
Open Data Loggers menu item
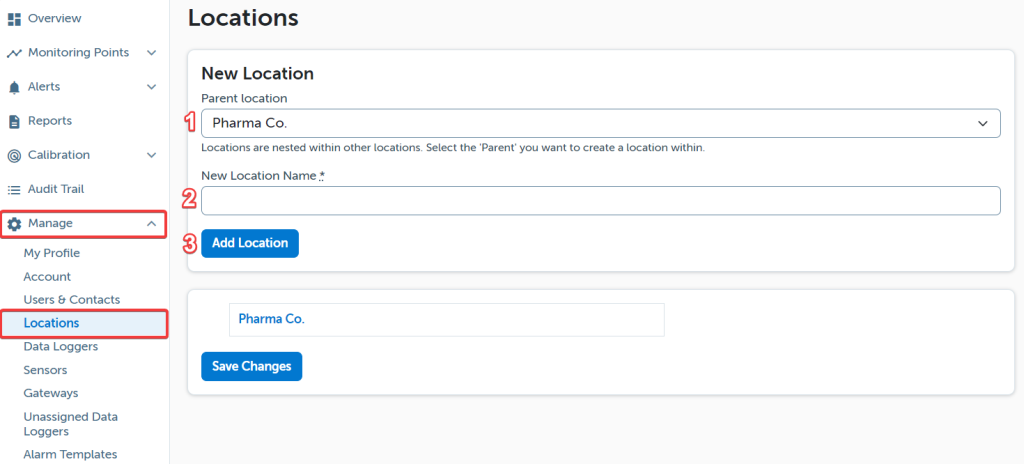pos(61,347)
